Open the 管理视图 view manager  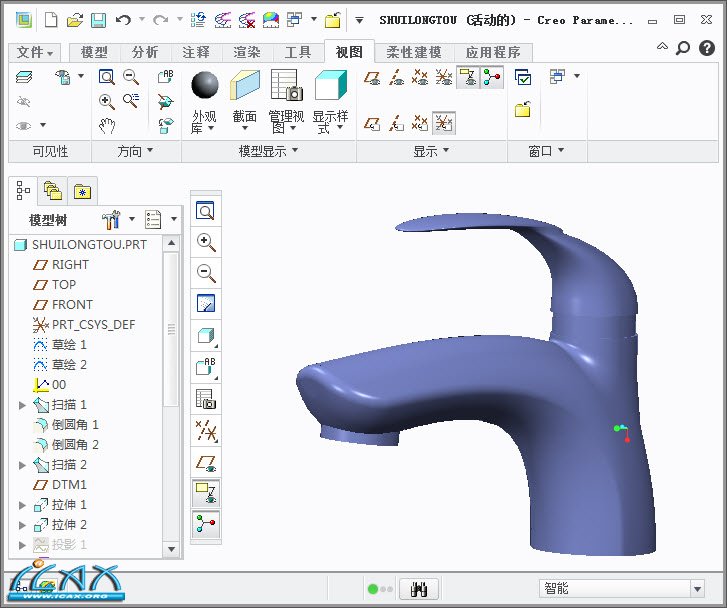coord(286,86)
